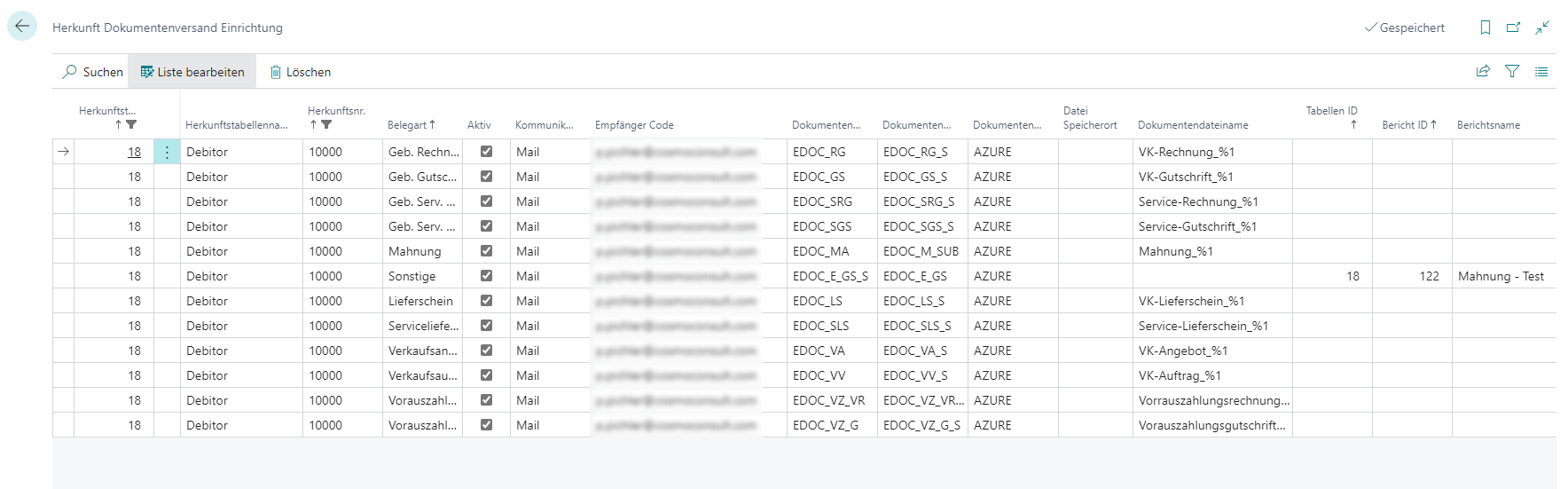Select the Mahnung - Test report name cell
This screenshot has height=489, width=1568.
tap(1501, 276)
